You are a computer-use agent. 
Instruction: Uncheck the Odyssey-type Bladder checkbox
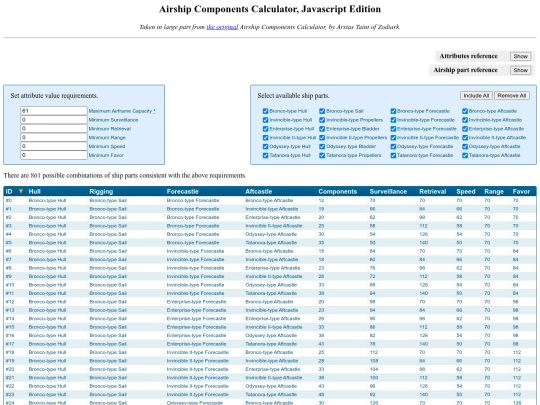[x=322, y=146]
